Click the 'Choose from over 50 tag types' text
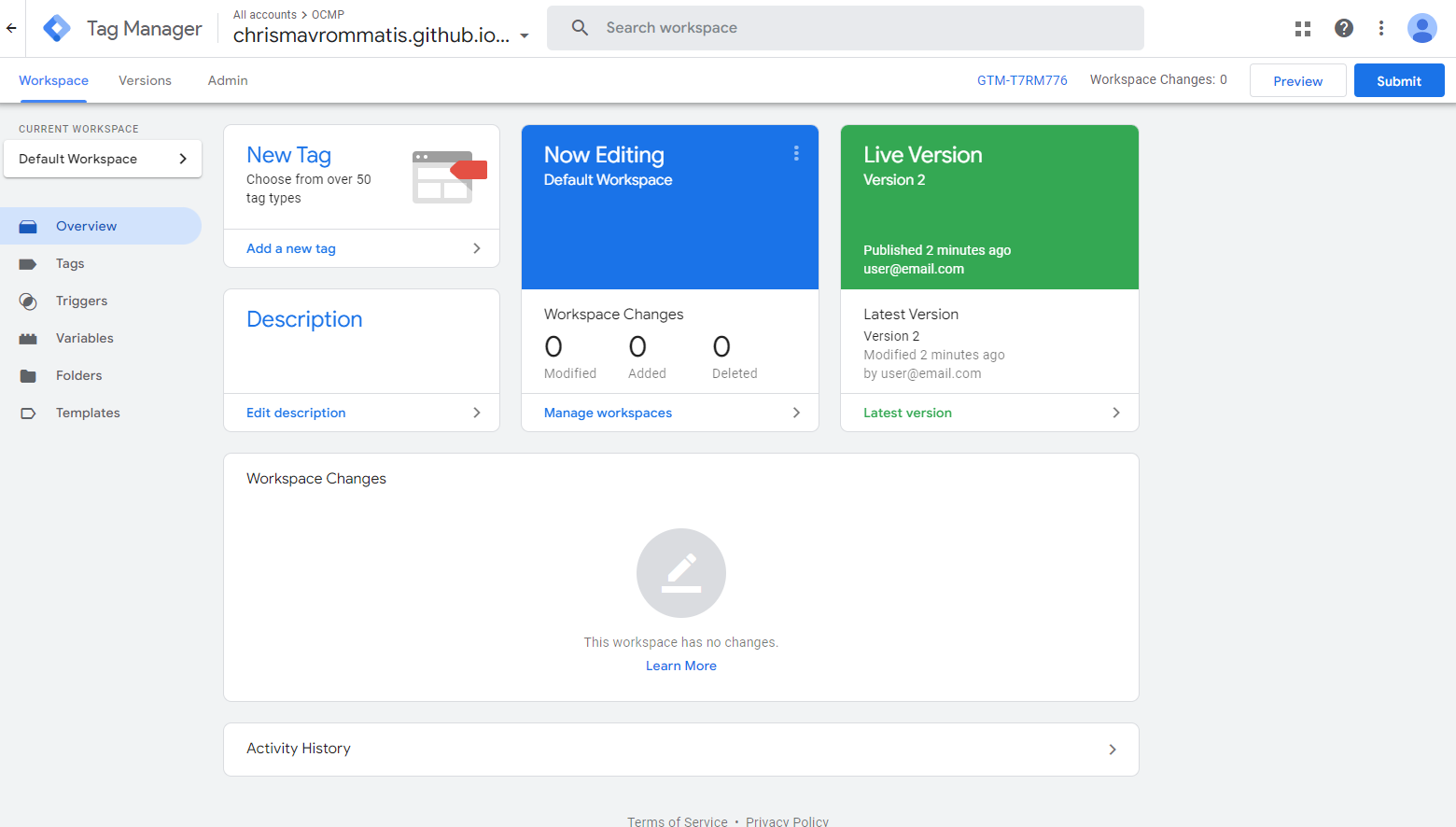1456x827 pixels. point(309,189)
